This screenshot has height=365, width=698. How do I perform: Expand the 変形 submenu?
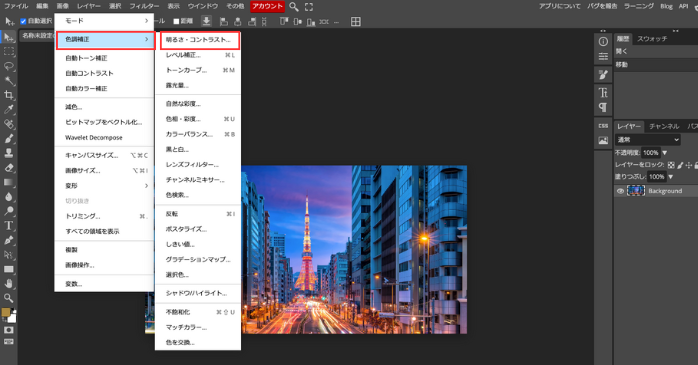105,186
